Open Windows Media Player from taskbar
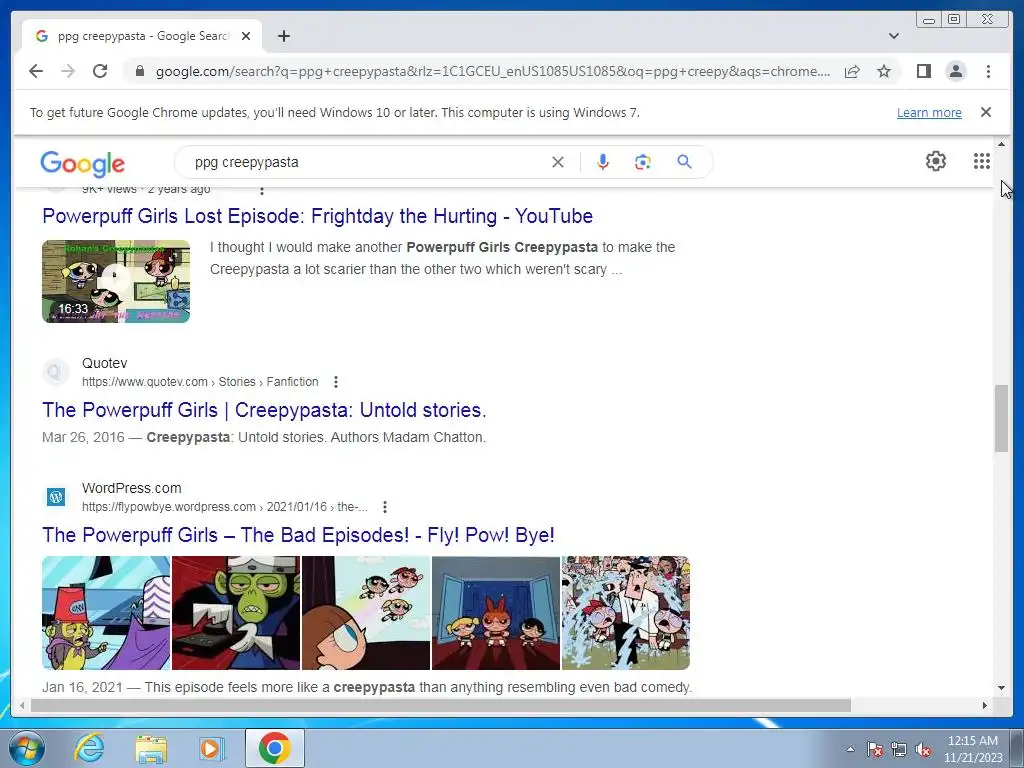1024x768 pixels. pos(211,748)
